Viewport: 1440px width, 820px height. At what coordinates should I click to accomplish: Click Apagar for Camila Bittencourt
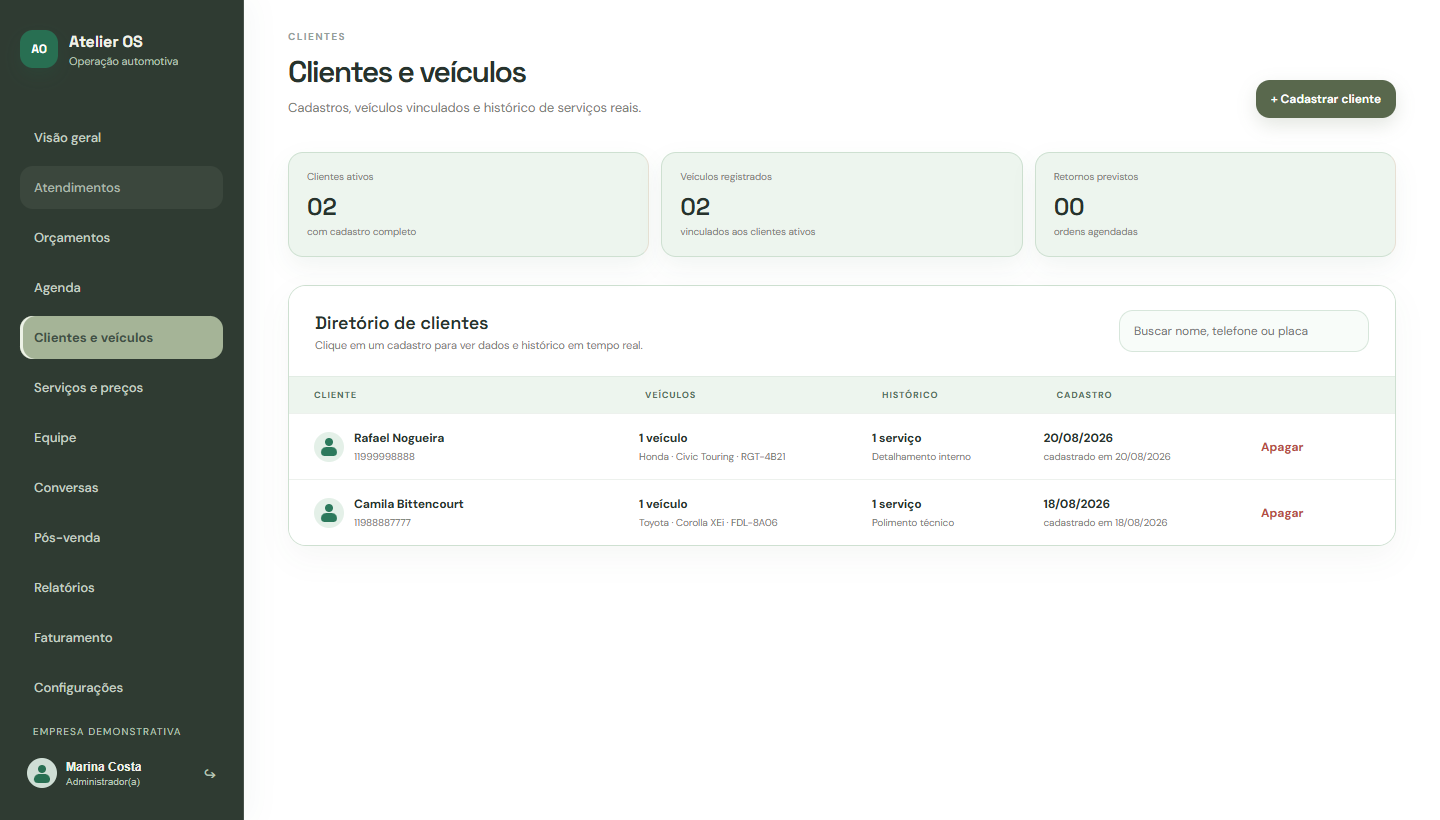coord(1282,513)
